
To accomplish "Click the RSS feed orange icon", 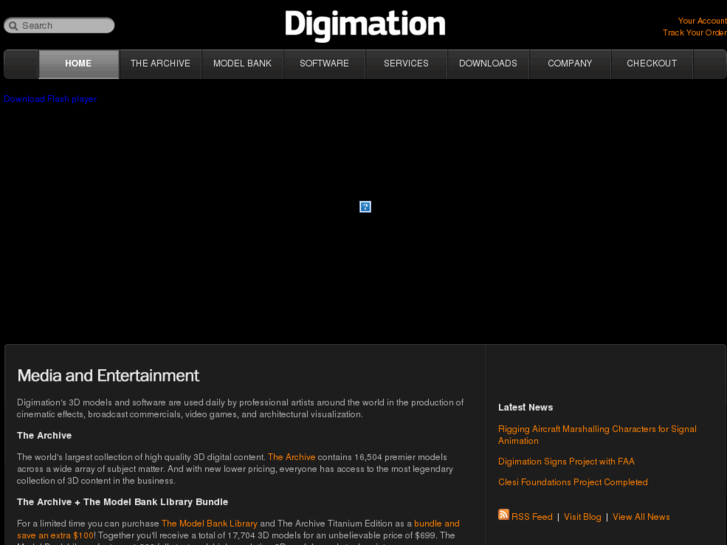I will [504, 514].
